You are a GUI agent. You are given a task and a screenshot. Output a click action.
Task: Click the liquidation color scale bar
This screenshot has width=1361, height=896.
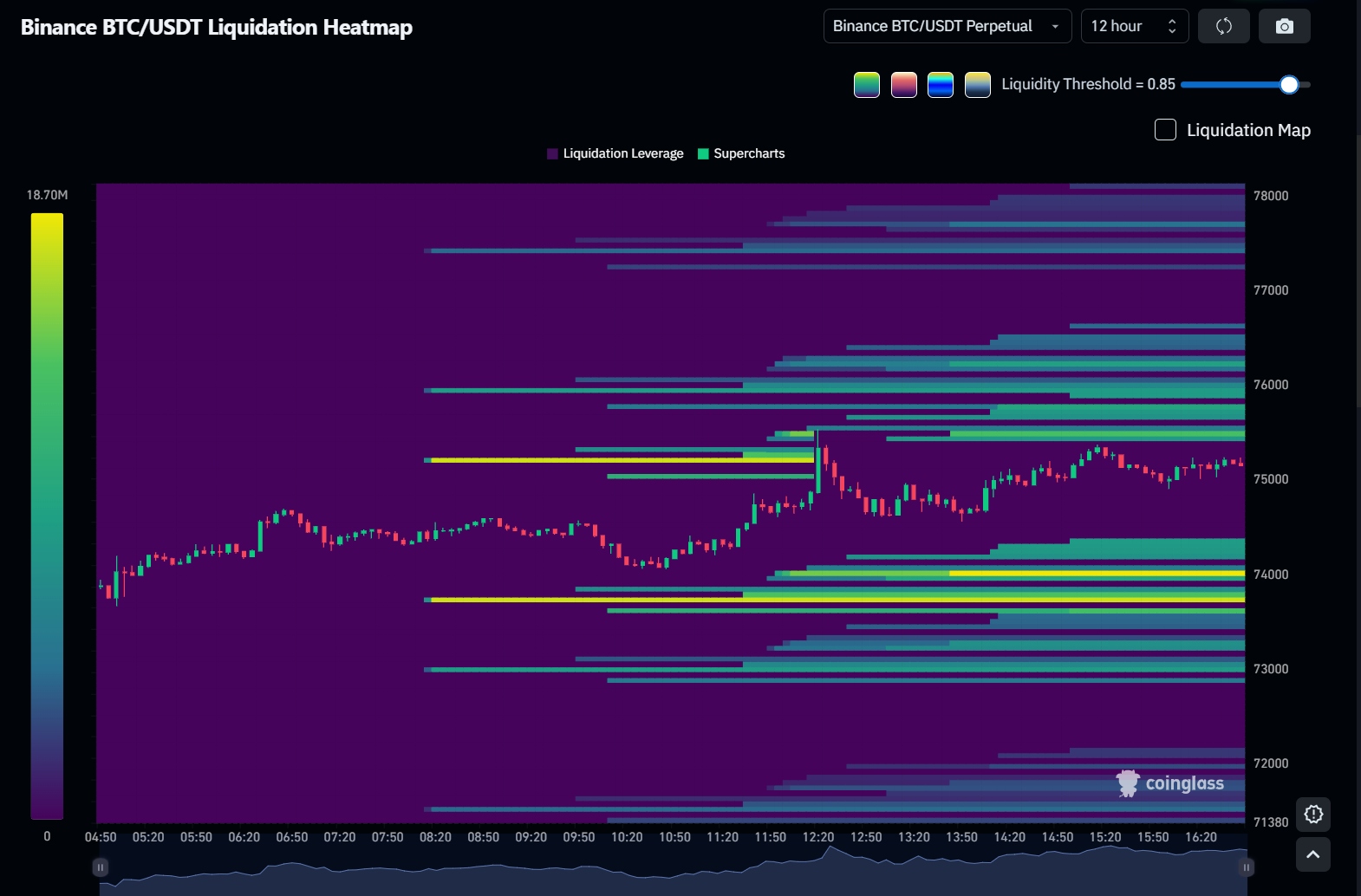tap(47, 516)
